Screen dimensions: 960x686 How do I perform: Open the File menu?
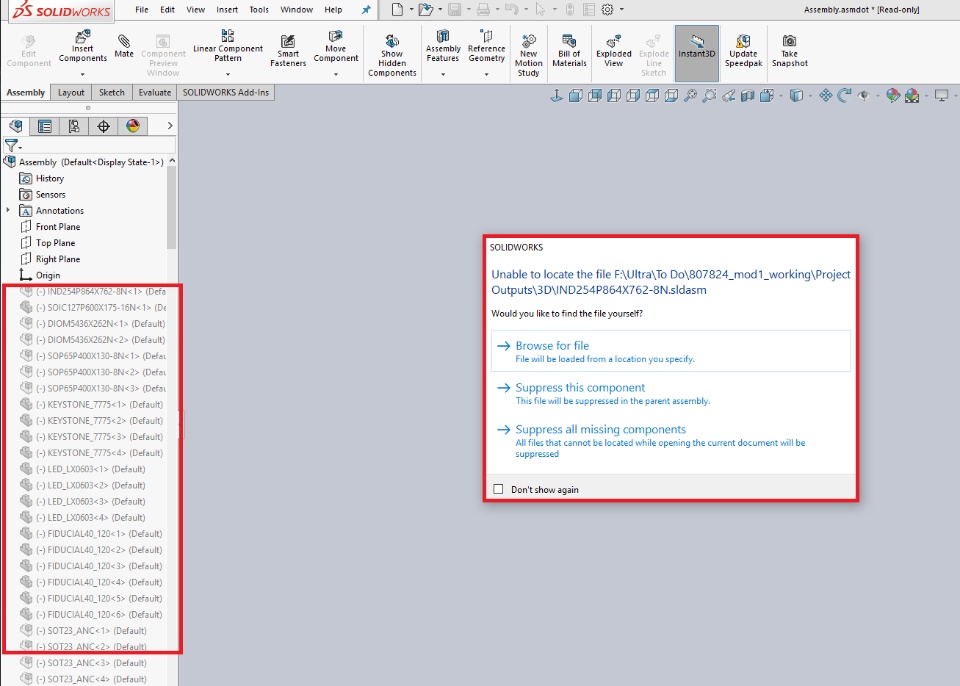click(141, 10)
